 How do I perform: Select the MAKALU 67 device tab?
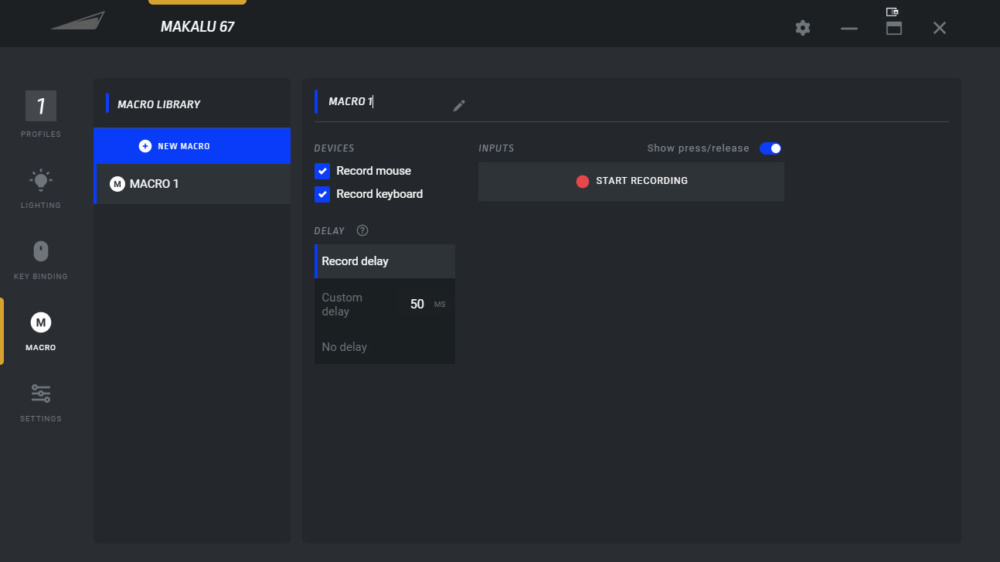tap(197, 27)
